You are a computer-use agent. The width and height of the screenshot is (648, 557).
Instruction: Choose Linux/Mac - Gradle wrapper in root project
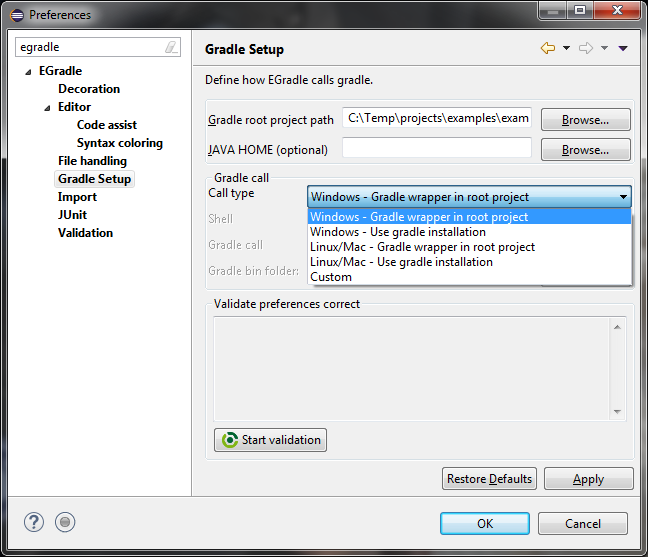point(469,247)
